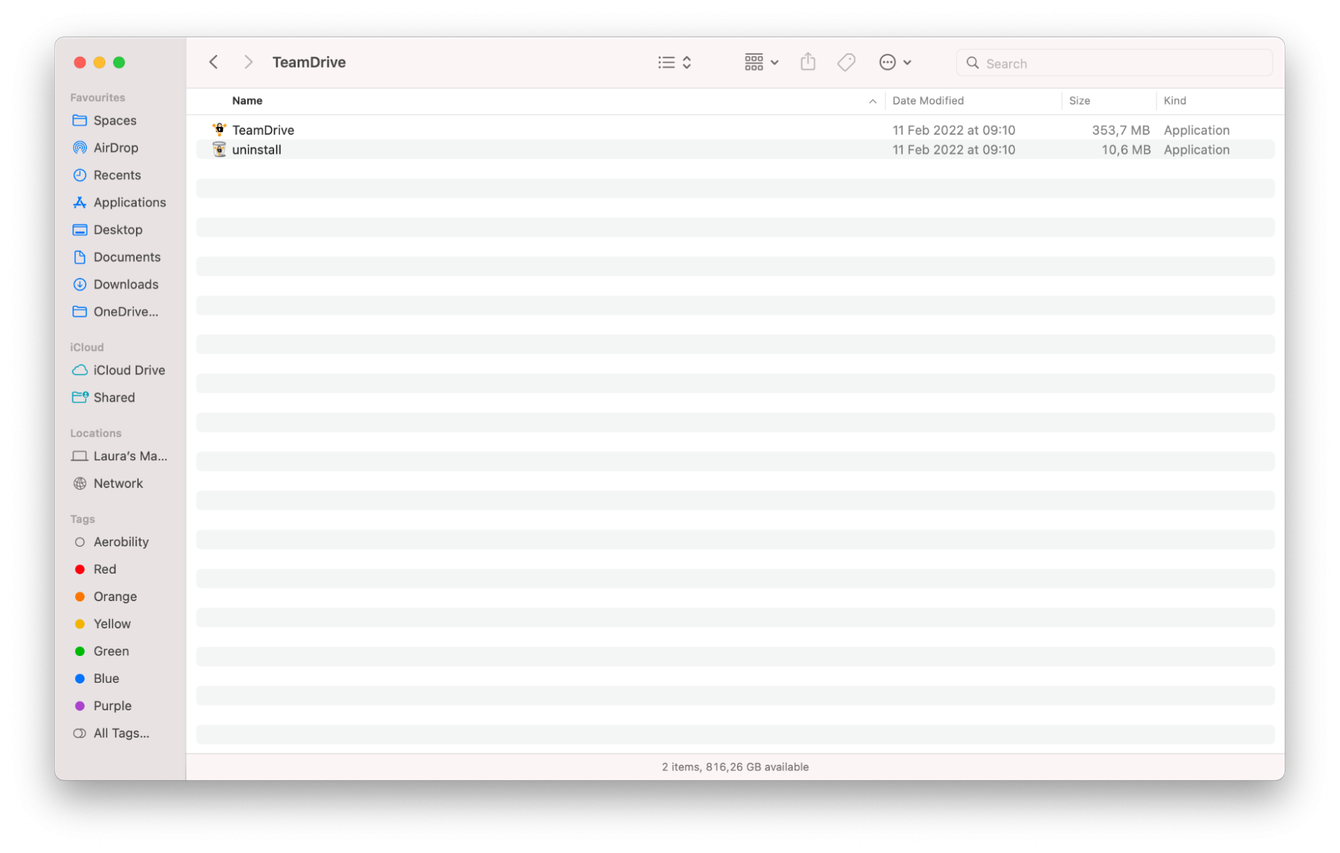1340x853 pixels.
Task: Click the Share toolbar icon
Action: click(x=808, y=62)
